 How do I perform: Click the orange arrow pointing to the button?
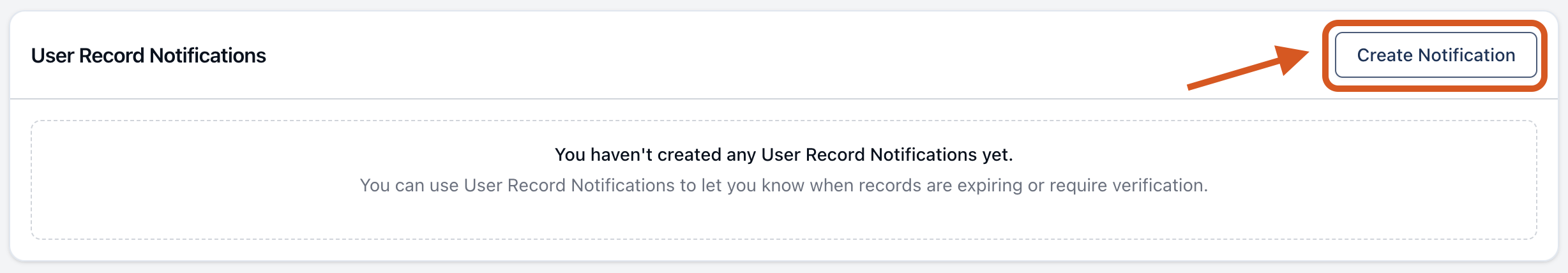pyautogui.click(x=1248, y=67)
